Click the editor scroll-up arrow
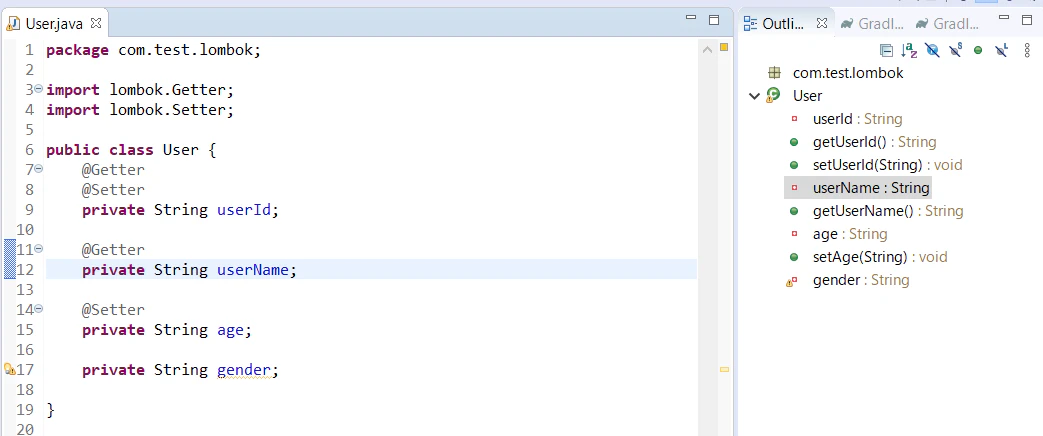The width and height of the screenshot is (1043, 436). click(706, 49)
